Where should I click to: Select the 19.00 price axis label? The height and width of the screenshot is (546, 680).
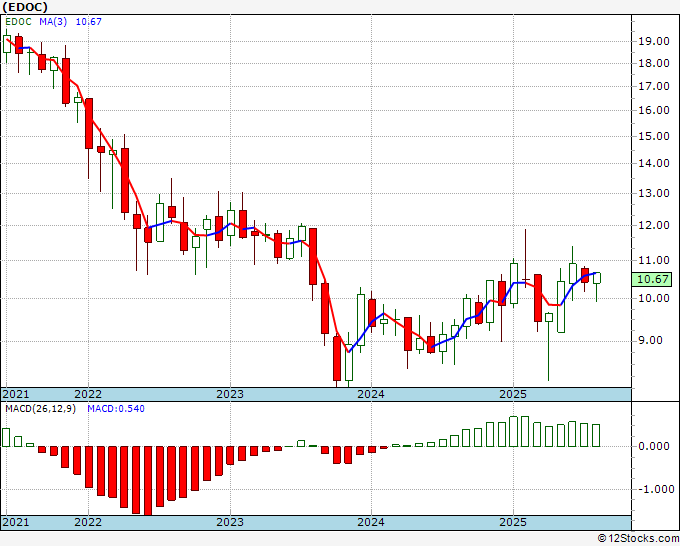click(654, 41)
